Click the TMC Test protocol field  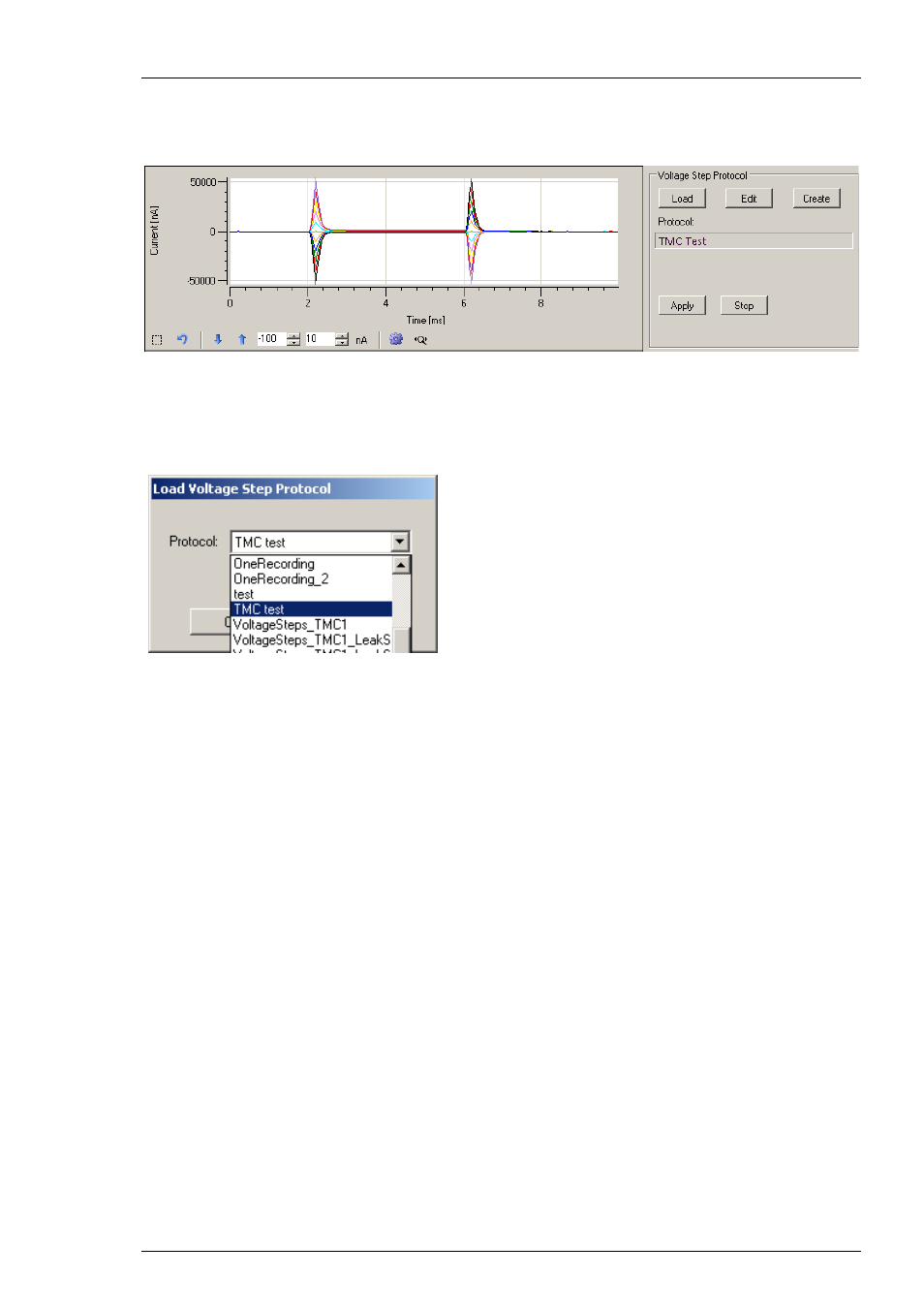pos(754,241)
